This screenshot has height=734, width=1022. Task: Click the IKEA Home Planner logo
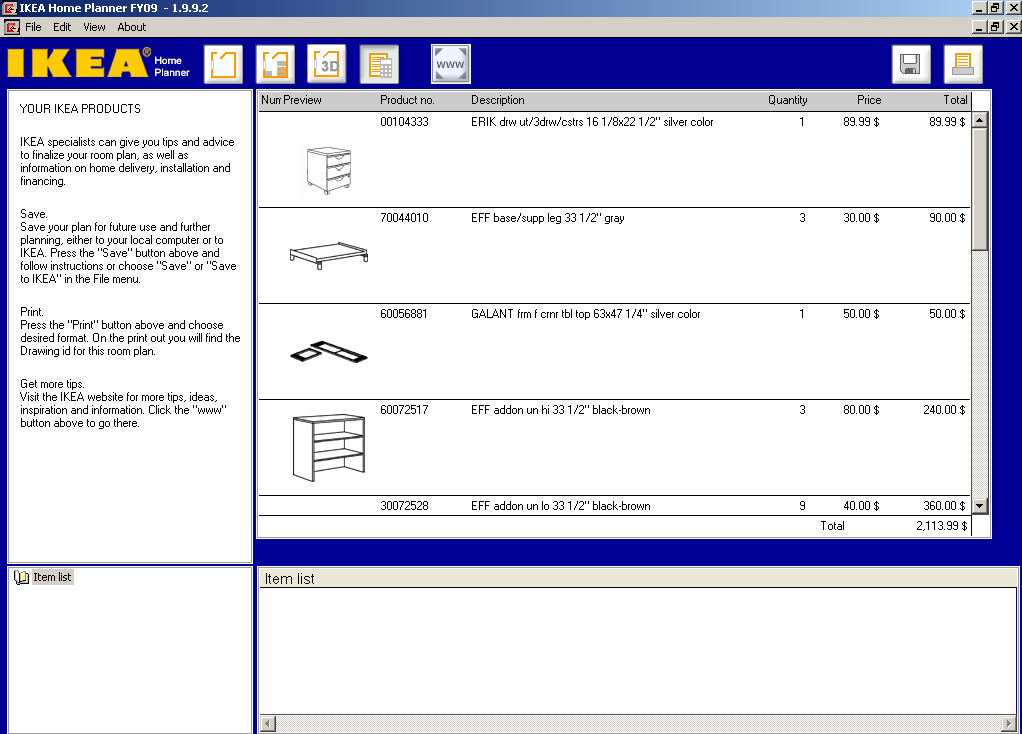pyautogui.click(x=98, y=63)
